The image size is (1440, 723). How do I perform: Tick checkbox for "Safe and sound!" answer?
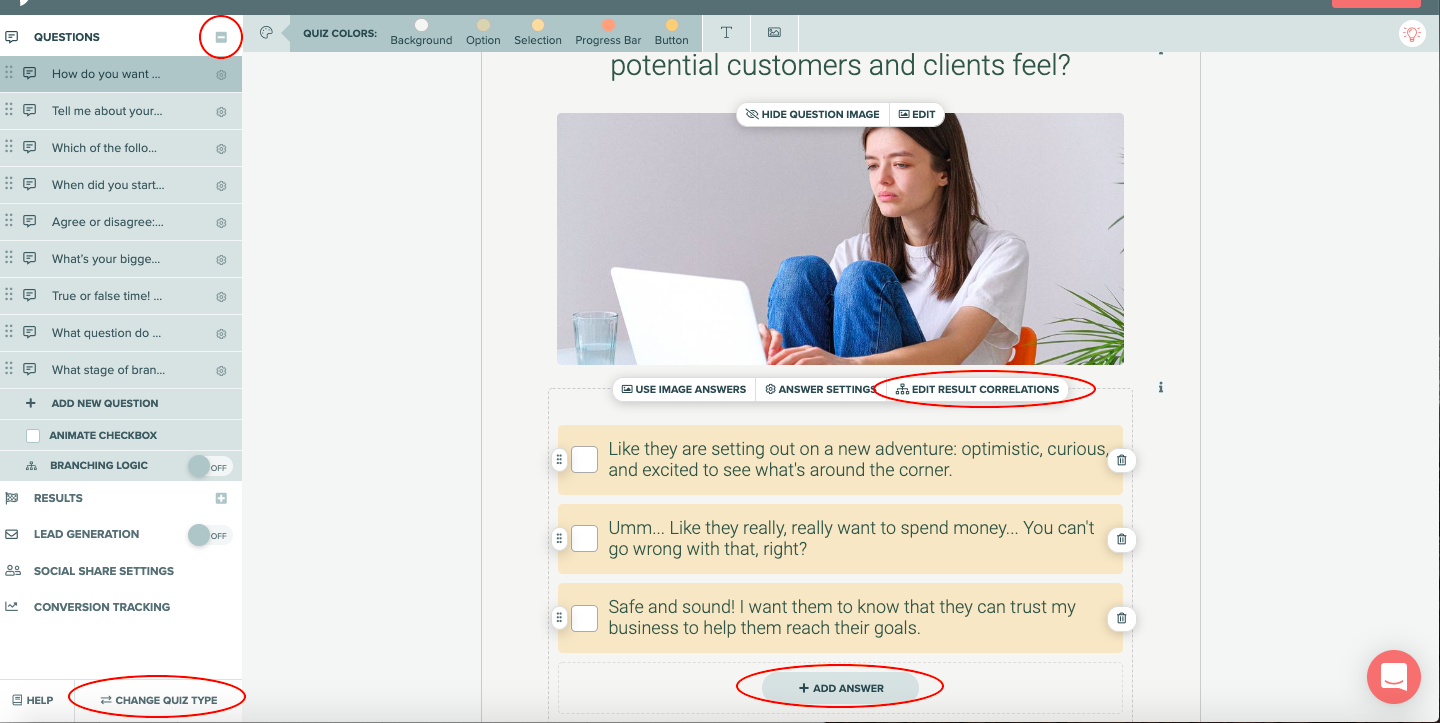pos(584,618)
